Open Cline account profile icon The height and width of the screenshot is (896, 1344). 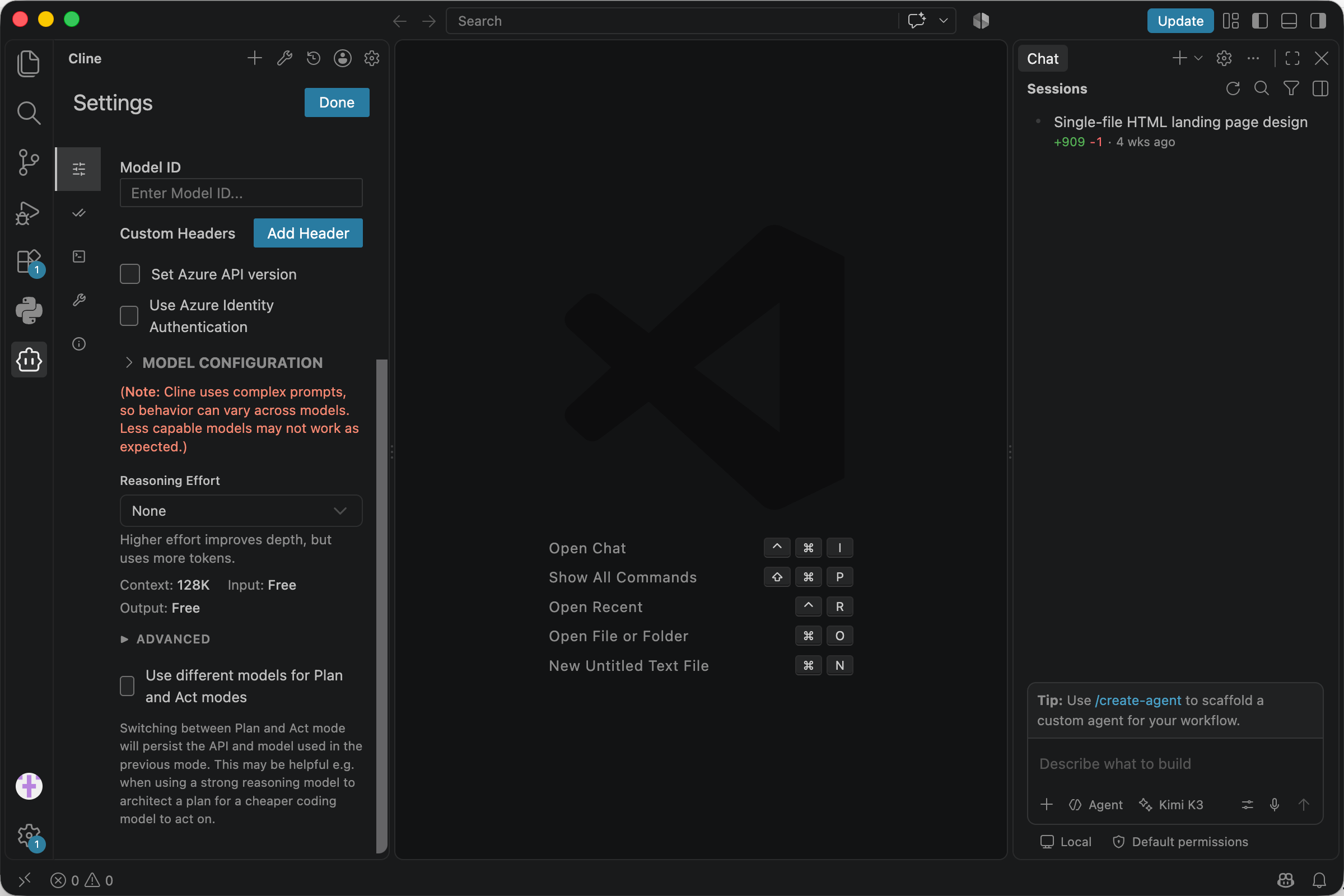tap(342, 58)
